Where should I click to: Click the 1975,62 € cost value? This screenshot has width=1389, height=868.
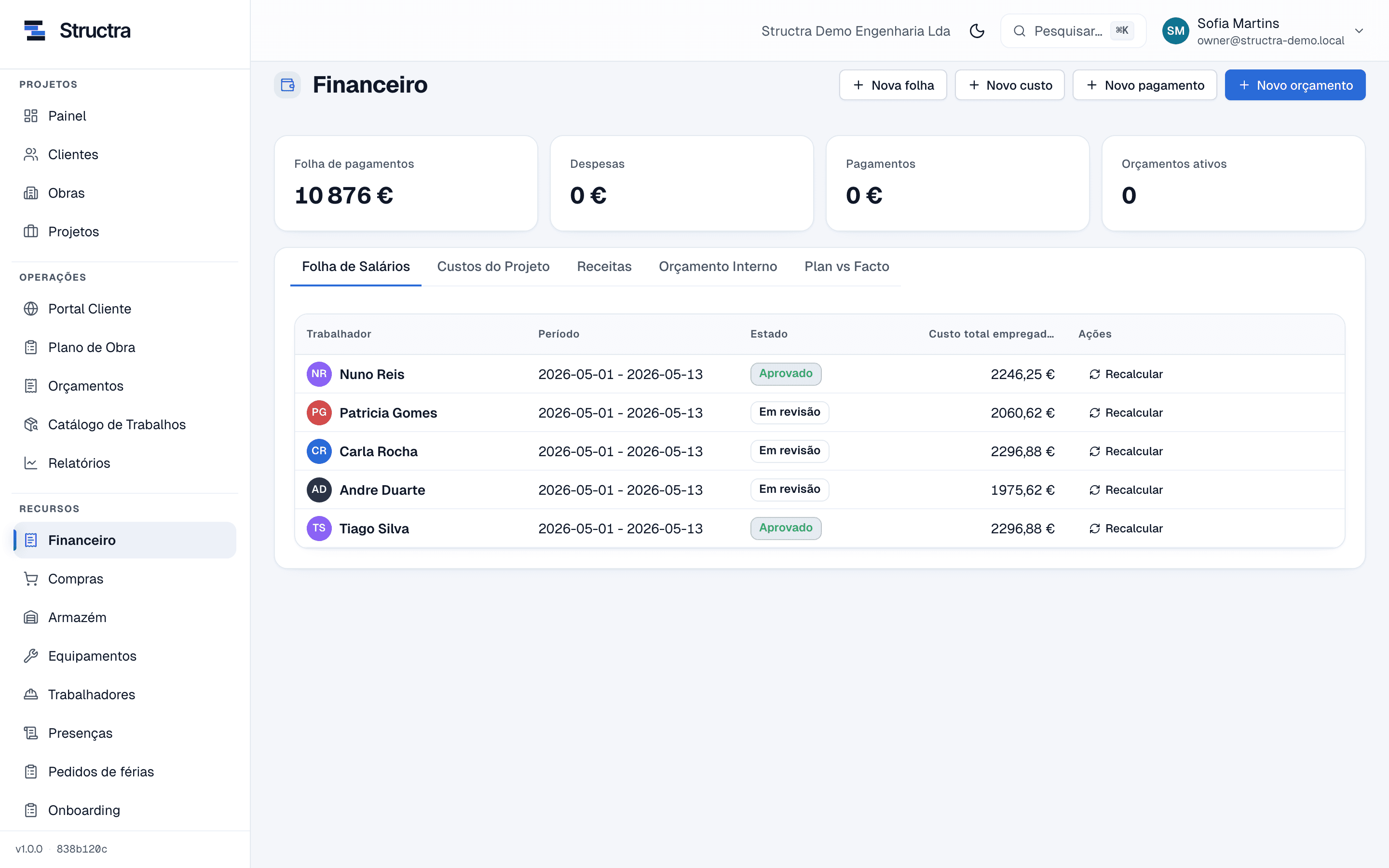click(1023, 489)
